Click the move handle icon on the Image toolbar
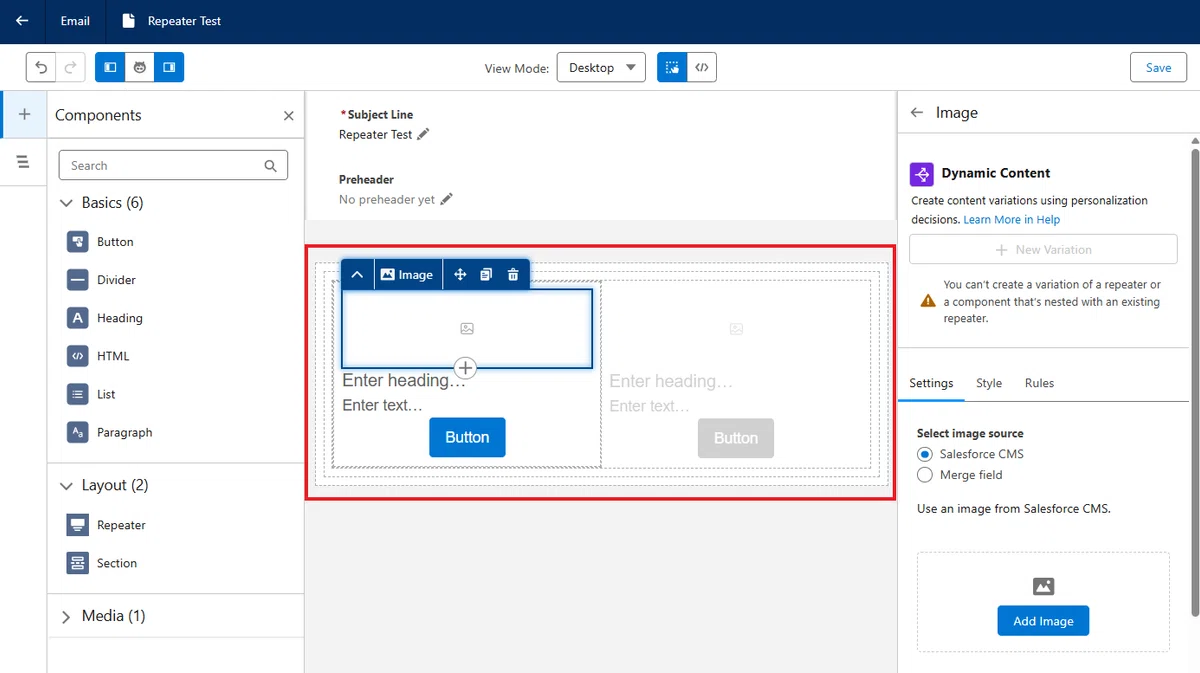 pos(460,274)
